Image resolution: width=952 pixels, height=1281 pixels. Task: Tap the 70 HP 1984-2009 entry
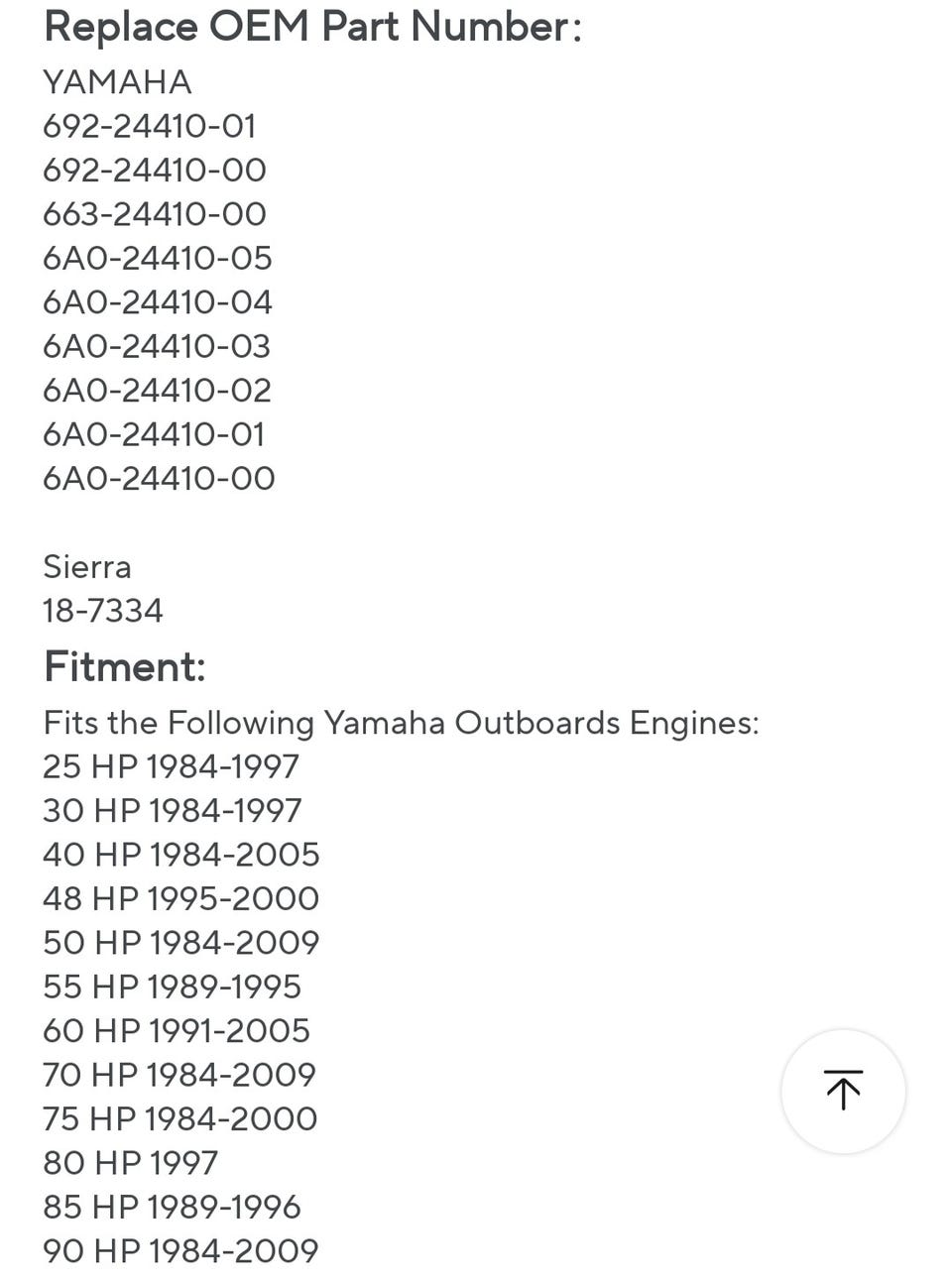179,1075
